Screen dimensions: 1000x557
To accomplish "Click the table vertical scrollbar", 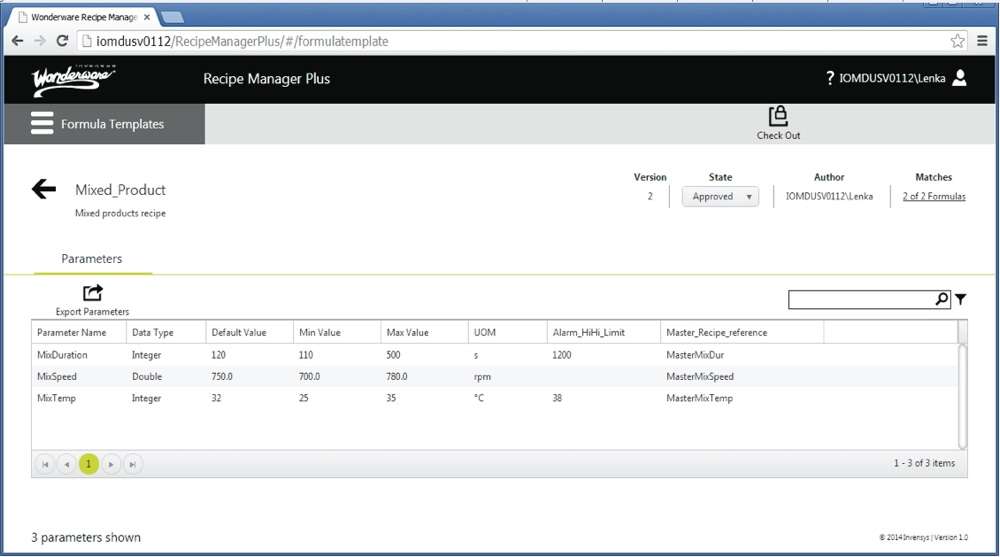I will [x=962, y=396].
